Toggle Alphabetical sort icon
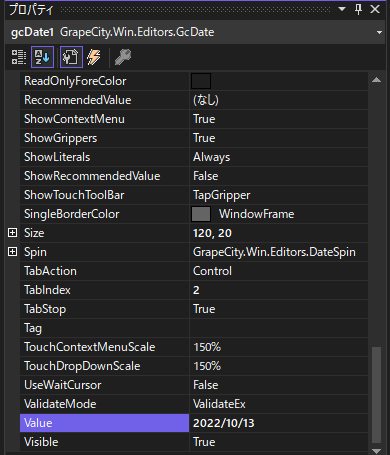Viewport: 390px width, 455px height. pos(42,57)
